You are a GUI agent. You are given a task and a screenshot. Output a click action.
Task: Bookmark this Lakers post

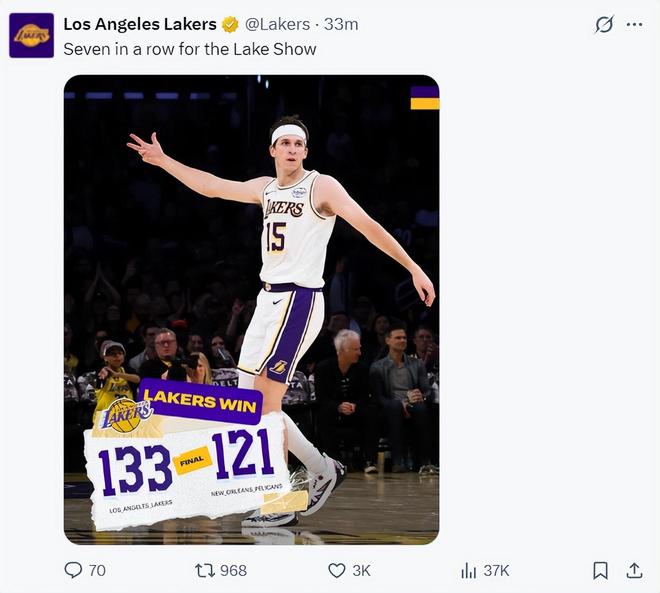coord(600,570)
